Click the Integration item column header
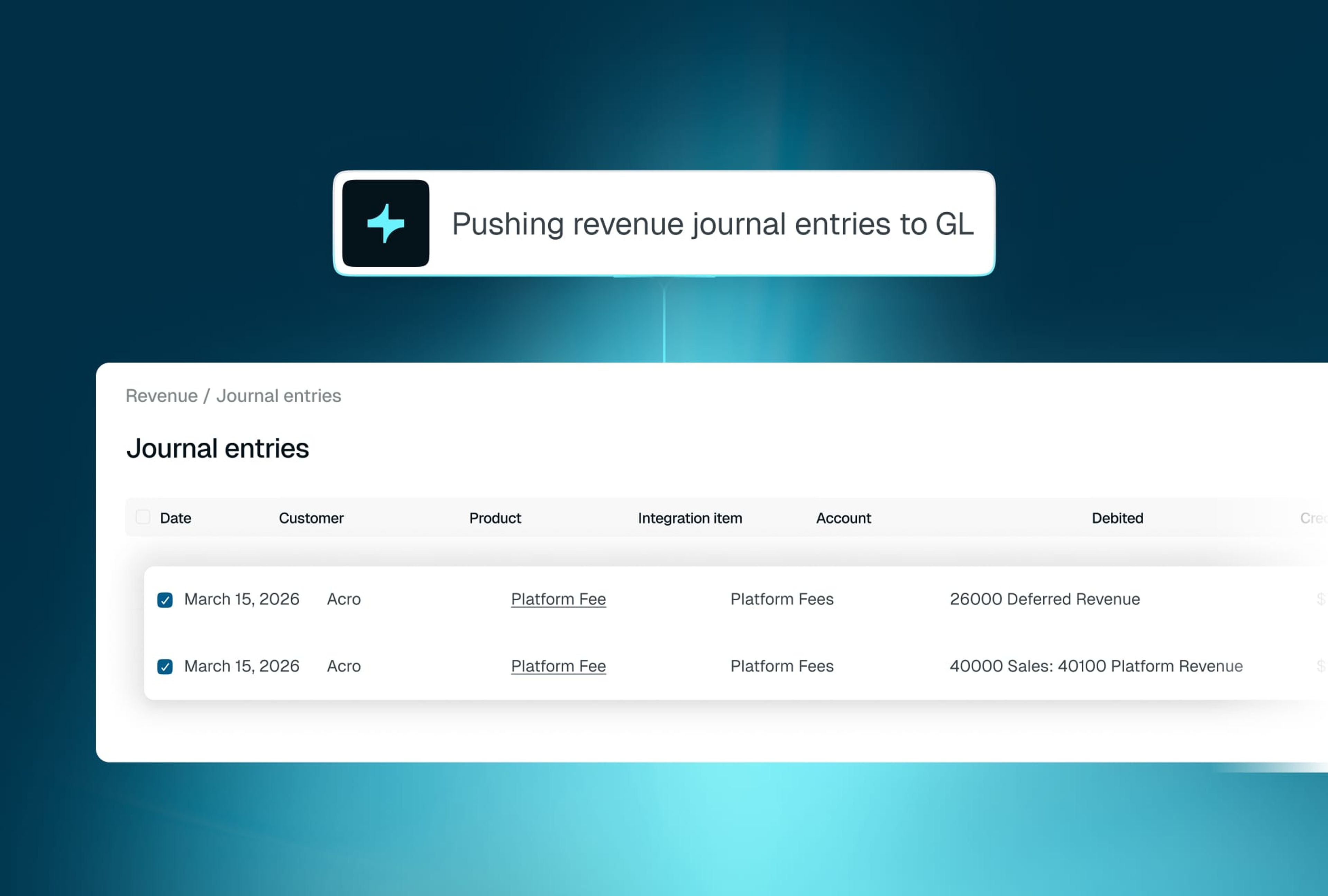Image resolution: width=1328 pixels, height=896 pixels. pos(690,518)
